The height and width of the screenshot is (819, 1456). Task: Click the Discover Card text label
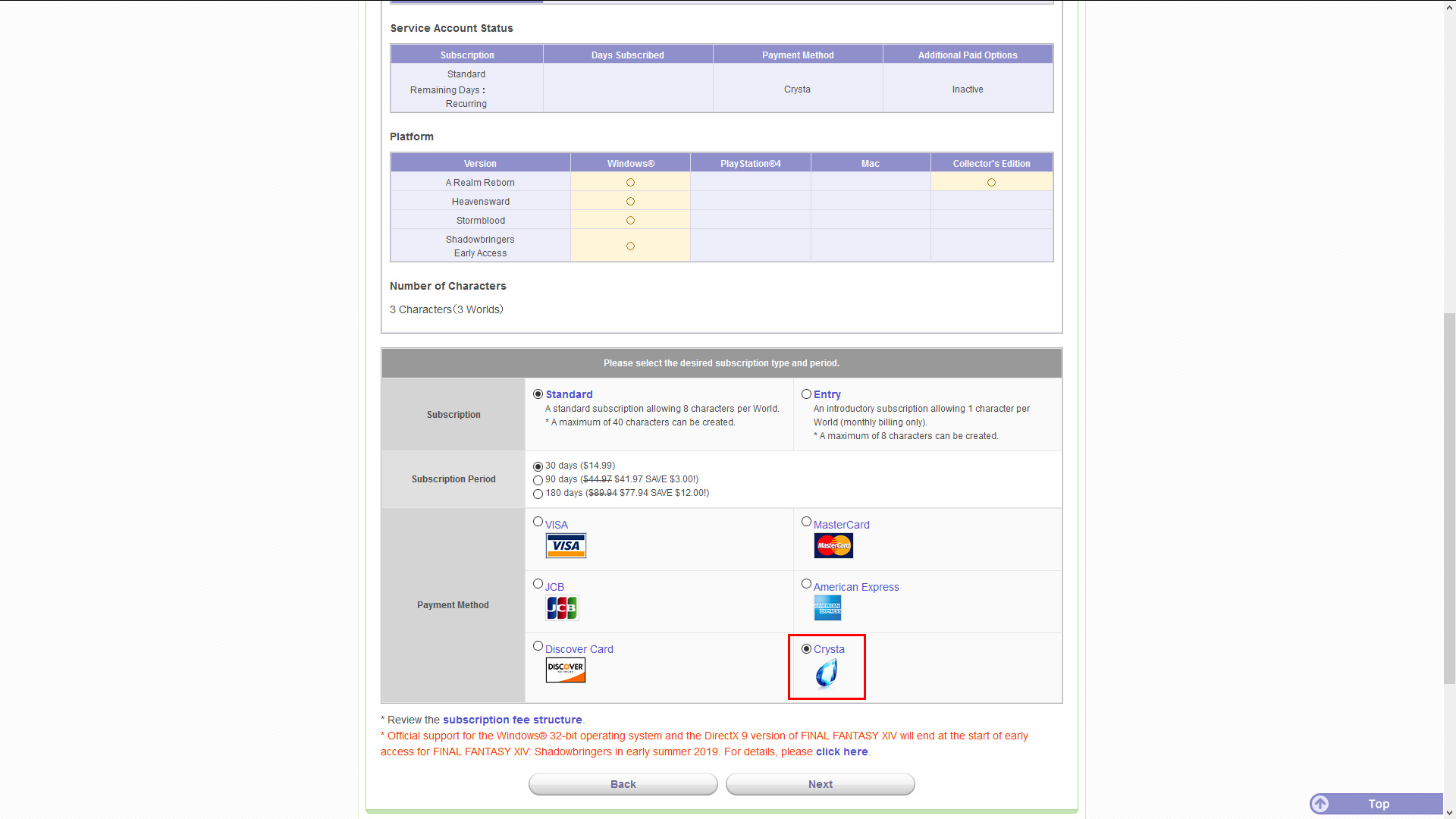tap(579, 649)
